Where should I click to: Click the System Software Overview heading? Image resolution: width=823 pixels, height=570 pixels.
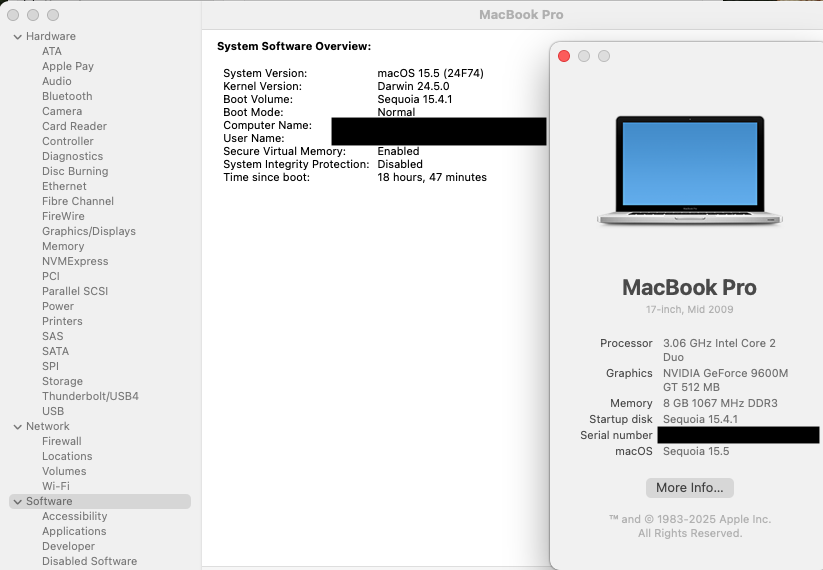(x=294, y=46)
